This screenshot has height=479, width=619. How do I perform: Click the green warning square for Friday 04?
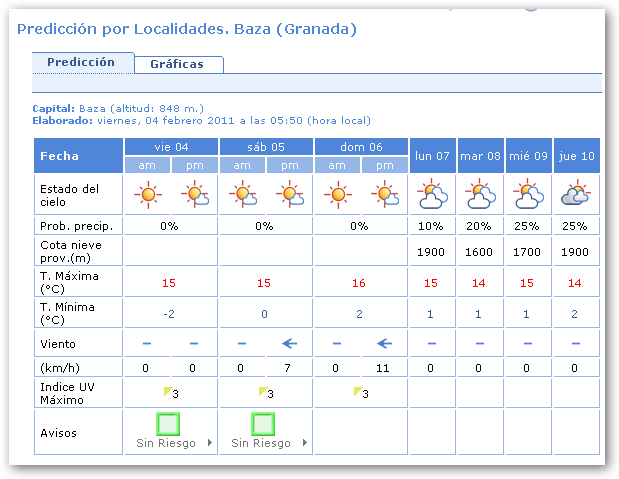[x=168, y=423]
